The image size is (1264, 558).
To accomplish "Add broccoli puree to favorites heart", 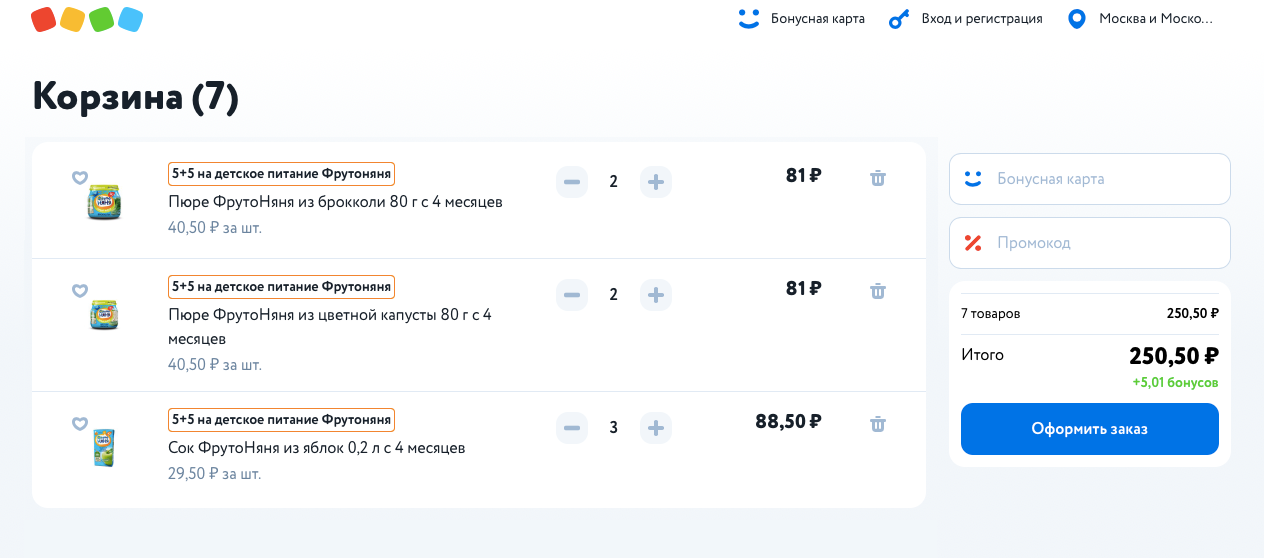I will pyautogui.click(x=80, y=178).
